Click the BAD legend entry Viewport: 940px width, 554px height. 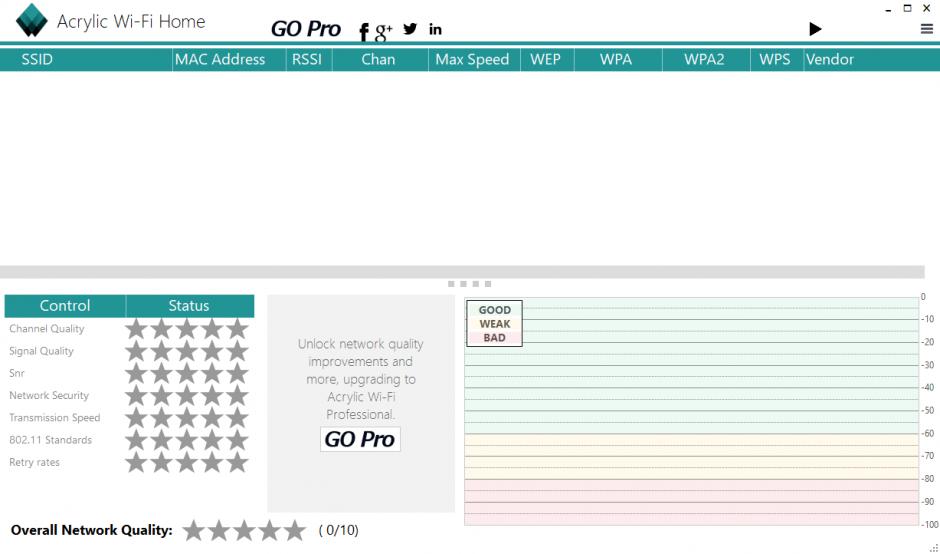(495, 338)
